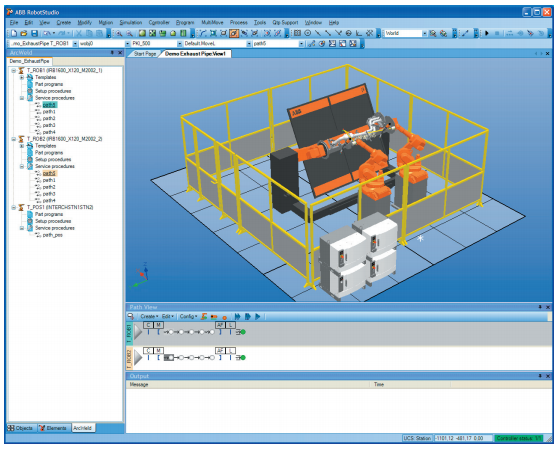Open the path5 dropdown in toolbar

[301, 44]
